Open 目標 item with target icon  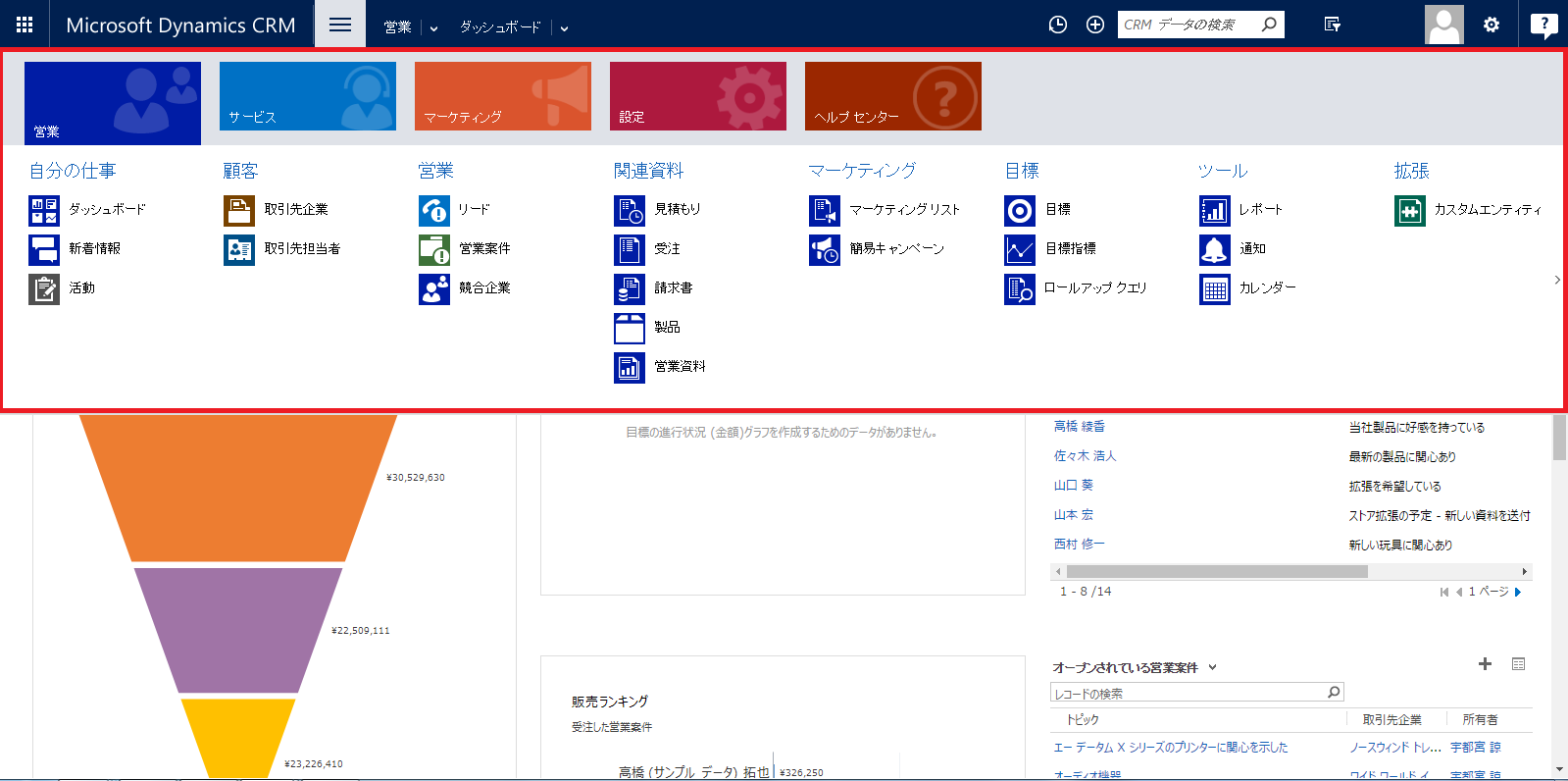pyautogui.click(x=1038, y=210)
